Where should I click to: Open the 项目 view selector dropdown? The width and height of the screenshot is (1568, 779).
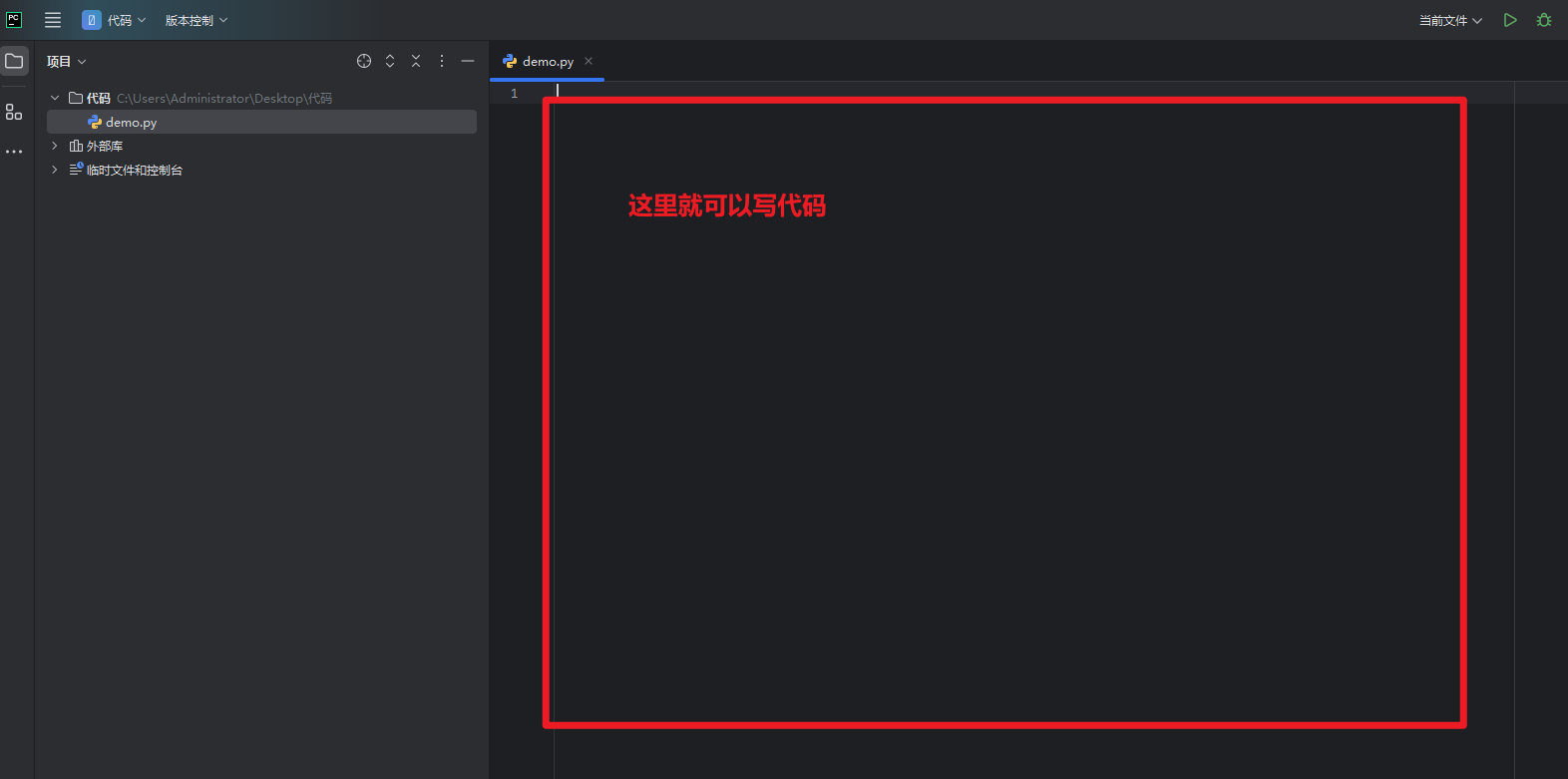67,62
